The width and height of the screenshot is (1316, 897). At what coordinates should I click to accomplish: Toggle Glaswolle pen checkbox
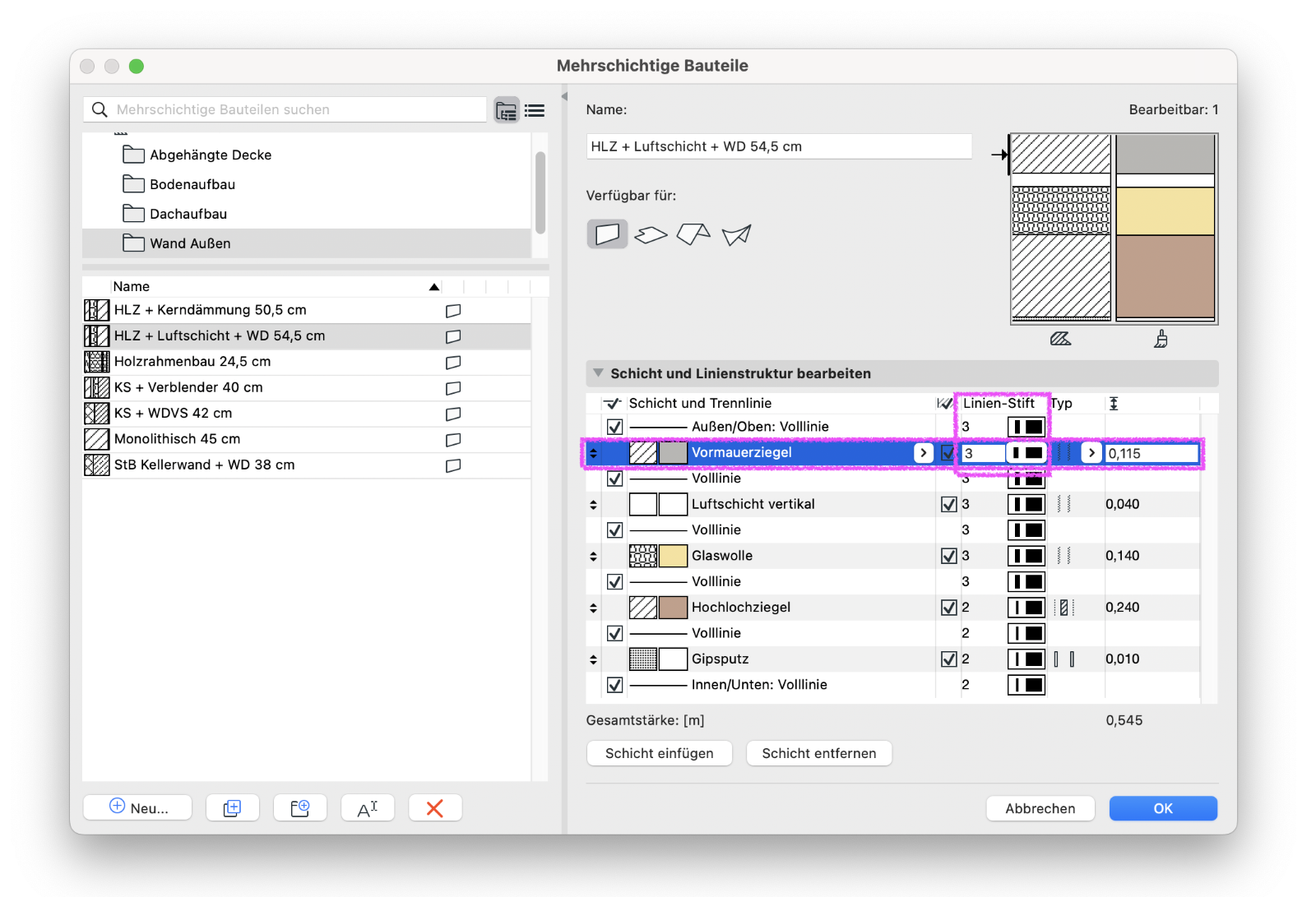pos(948,556)
